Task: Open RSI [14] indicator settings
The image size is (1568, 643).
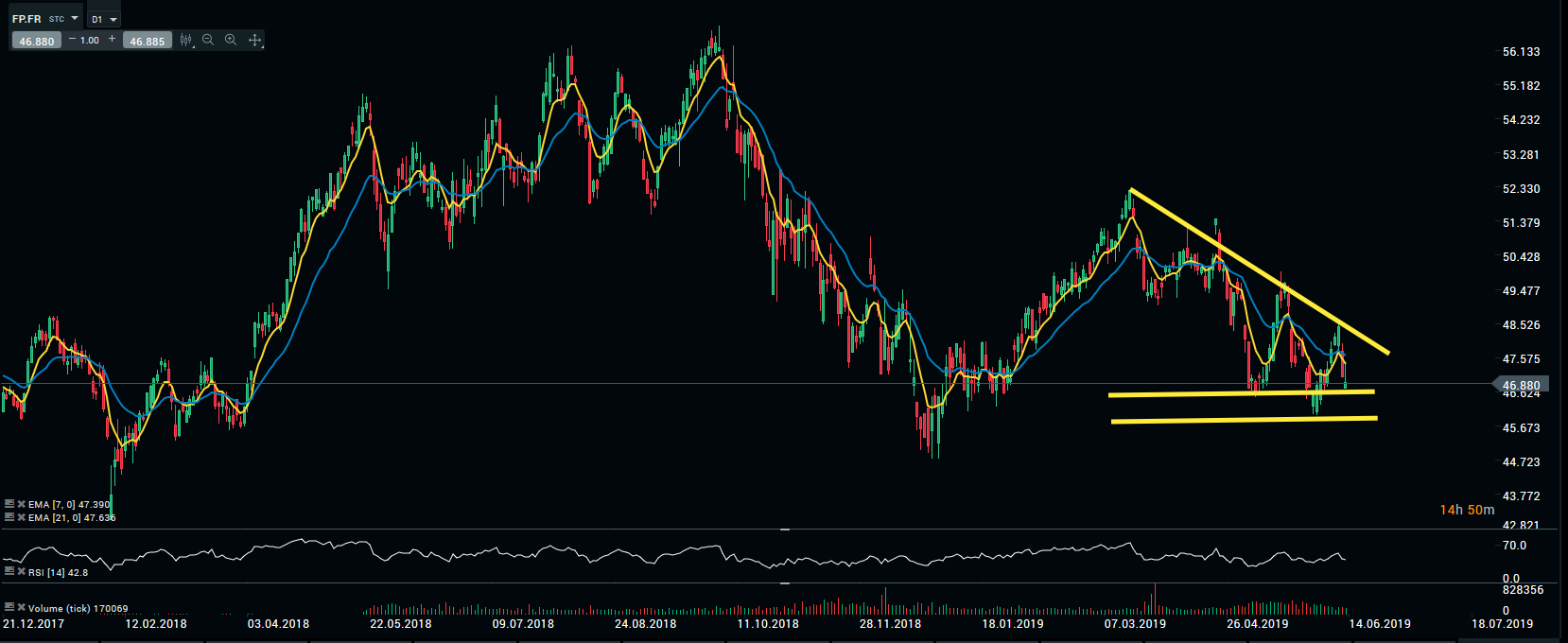Action: pos(9,572)
